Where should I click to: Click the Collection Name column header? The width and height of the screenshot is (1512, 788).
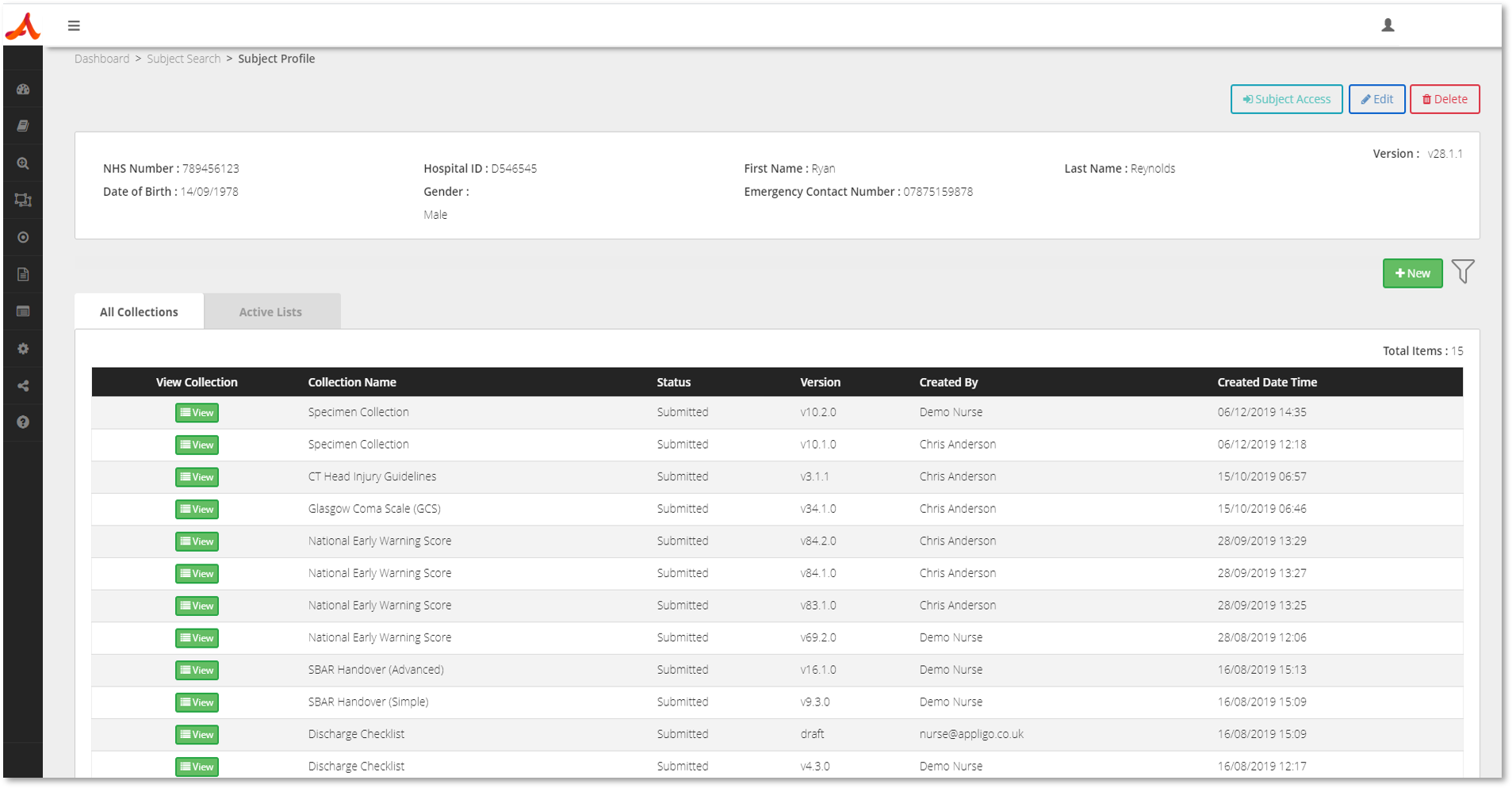pyautogui.click(x=352, y=382)
